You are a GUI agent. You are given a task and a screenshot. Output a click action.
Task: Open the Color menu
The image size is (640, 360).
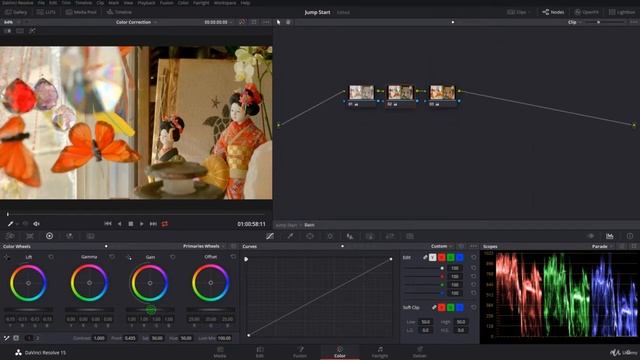pos(183,3)
